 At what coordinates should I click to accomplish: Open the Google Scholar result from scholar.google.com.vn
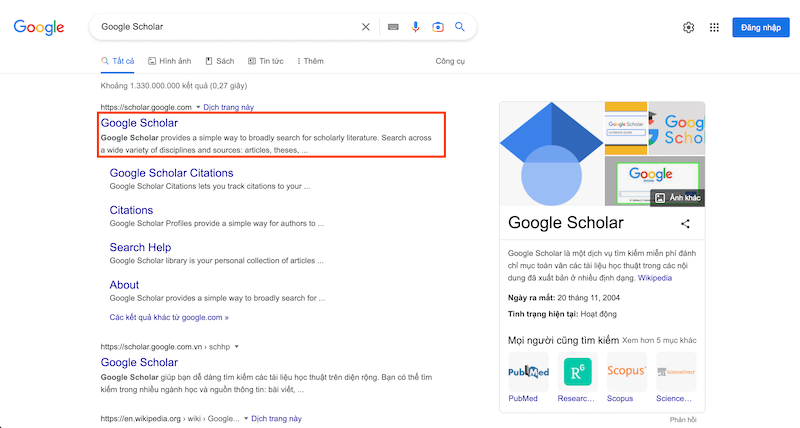[139, 363]
